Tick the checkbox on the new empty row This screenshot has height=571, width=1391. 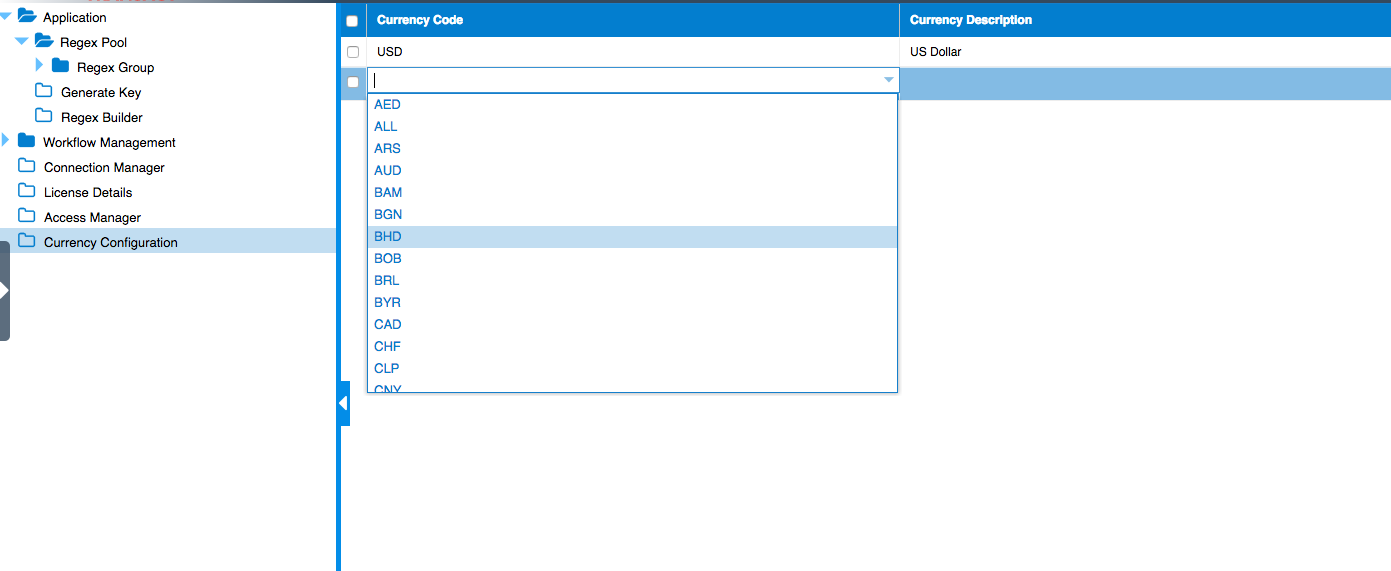(x=352, y=82)
